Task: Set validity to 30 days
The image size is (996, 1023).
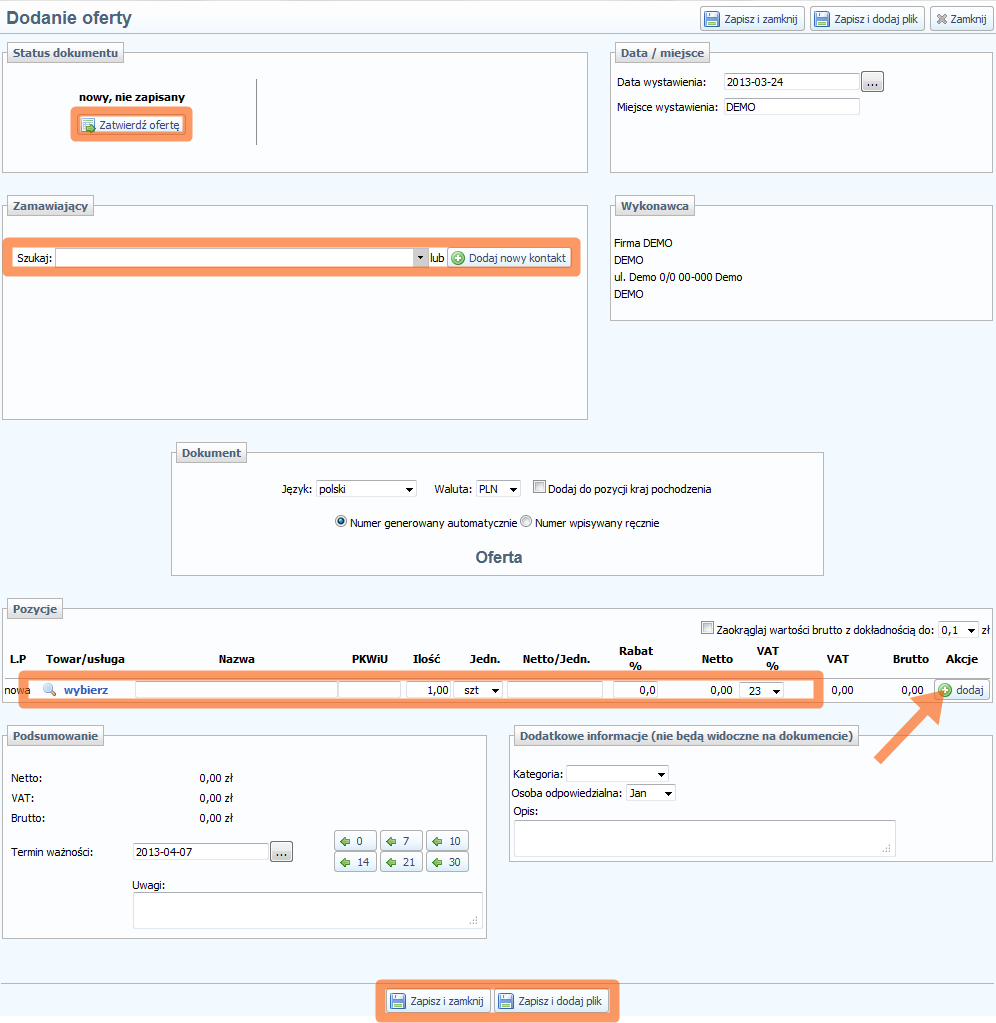Action: click(447, 862)
